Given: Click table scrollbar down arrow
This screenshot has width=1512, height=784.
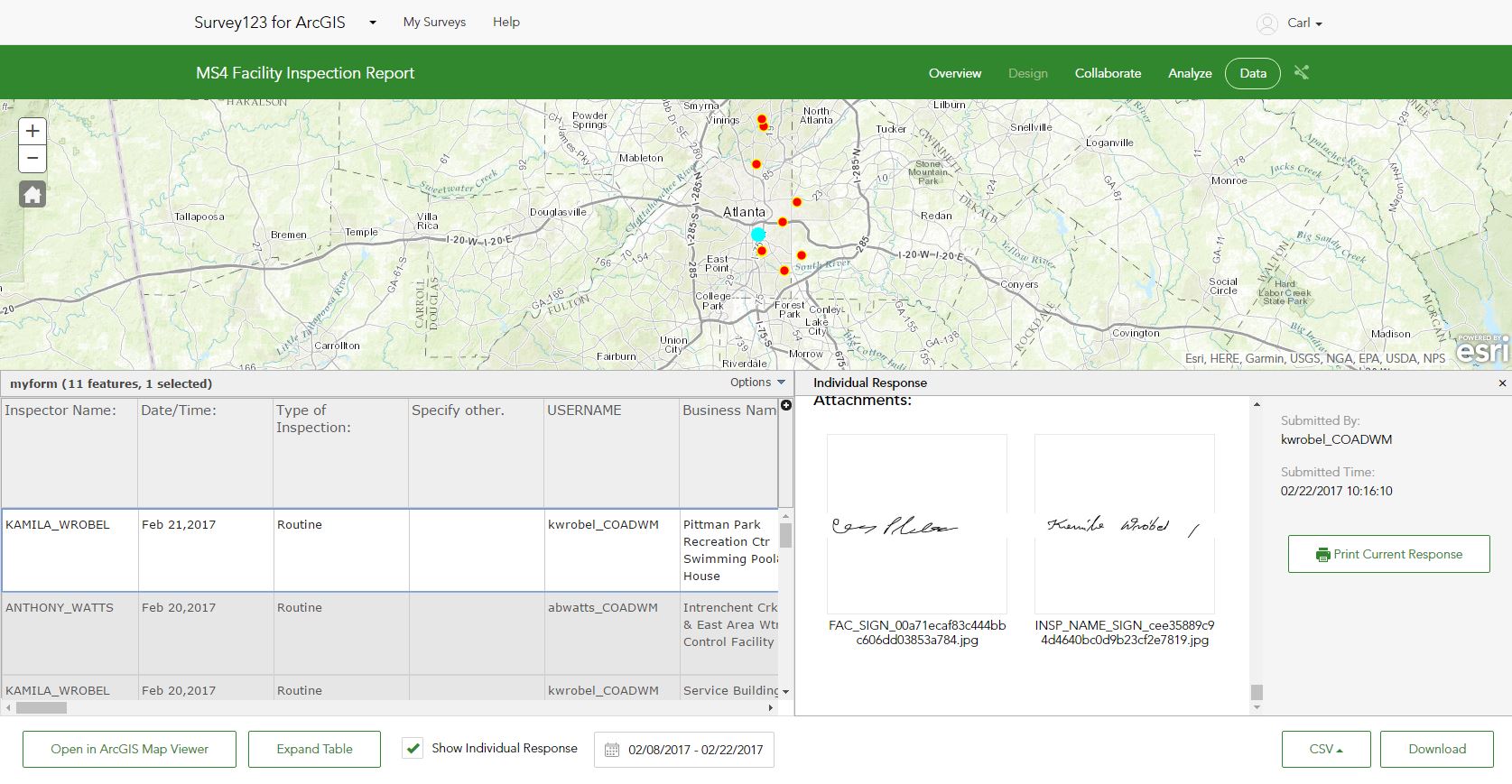Looking at the screenshot, I should [x=786, y=692].
